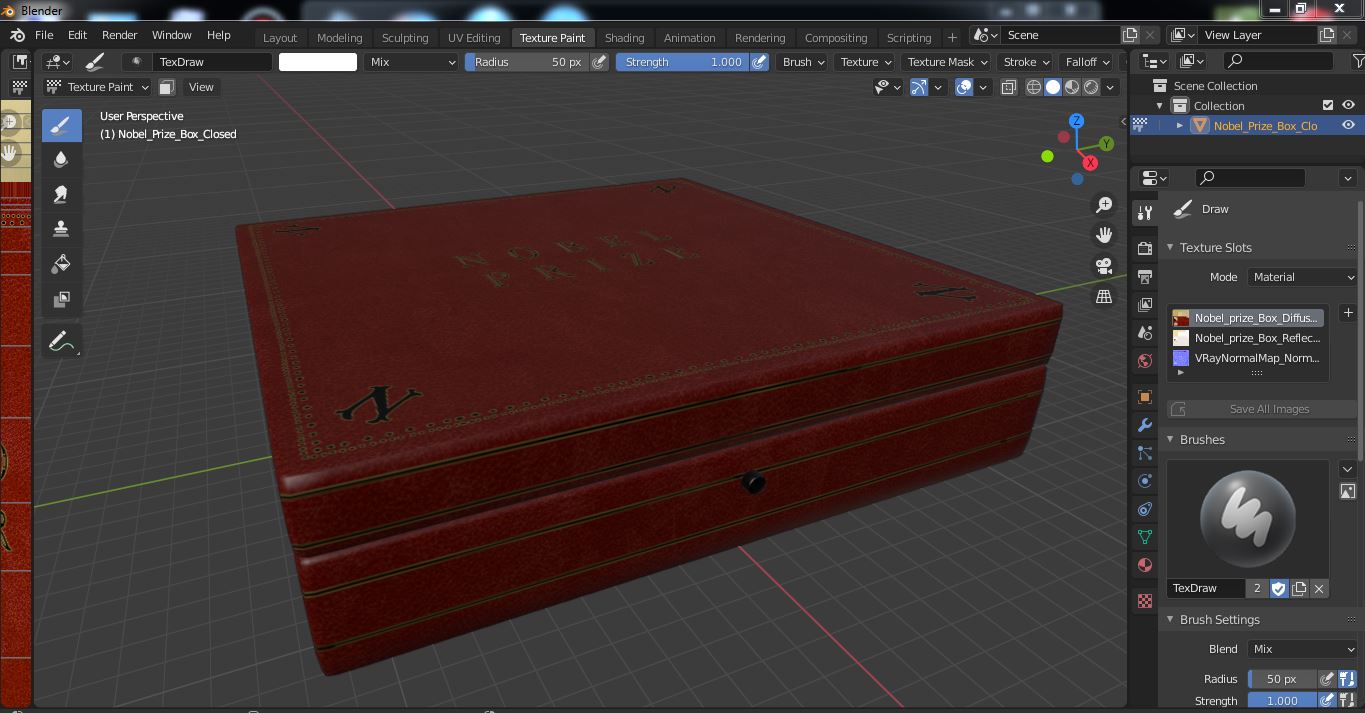Viewport: 1365px width, 713px height.
Task: Switch to UV Editing workspace tab
Action: [x=474, y=38]
